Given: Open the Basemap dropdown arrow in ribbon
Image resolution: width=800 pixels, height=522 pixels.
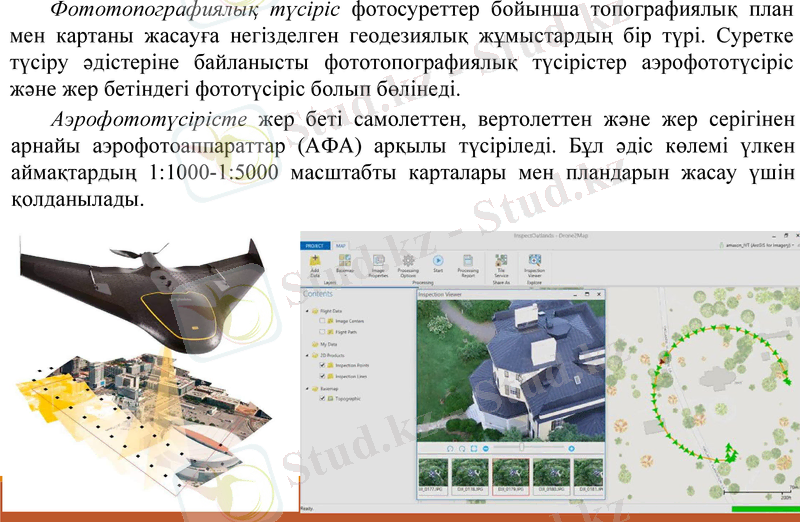Looking at the screenshot, I should tap(345, 276).
